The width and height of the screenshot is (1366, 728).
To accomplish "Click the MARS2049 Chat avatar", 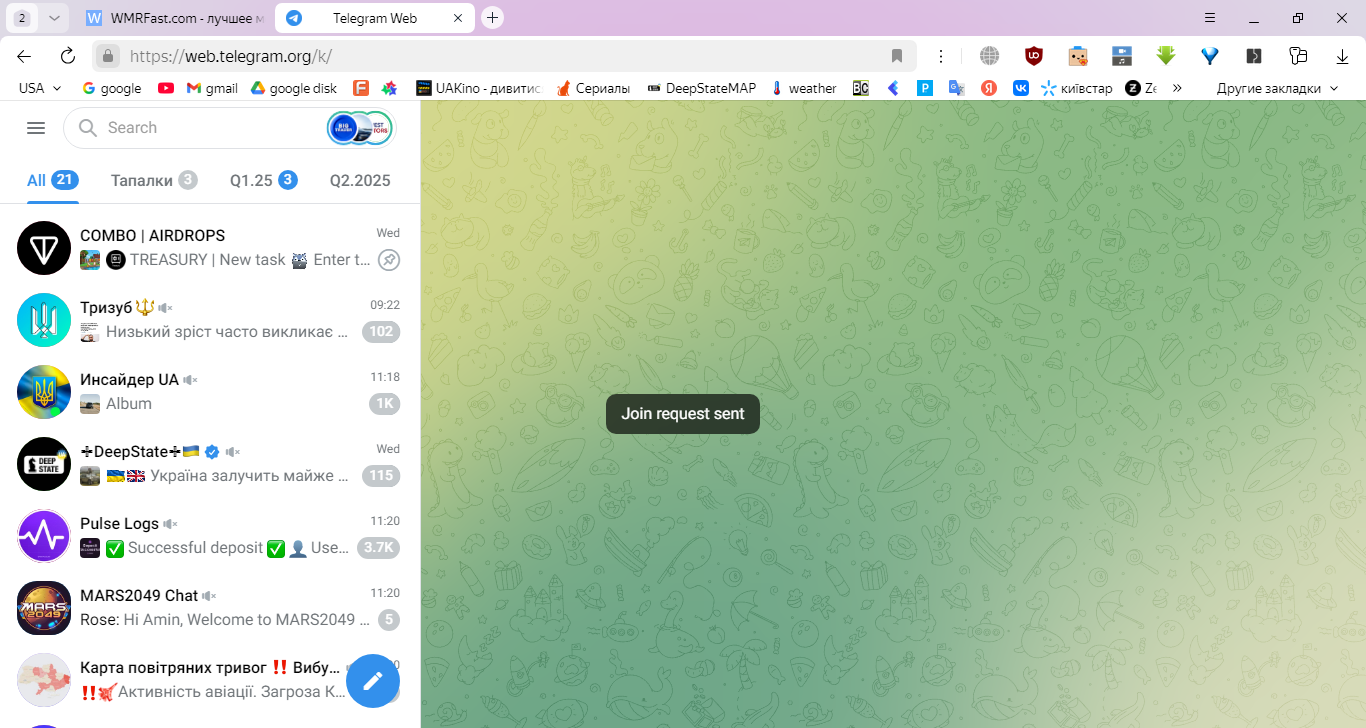I will click(x=44, y=607).
